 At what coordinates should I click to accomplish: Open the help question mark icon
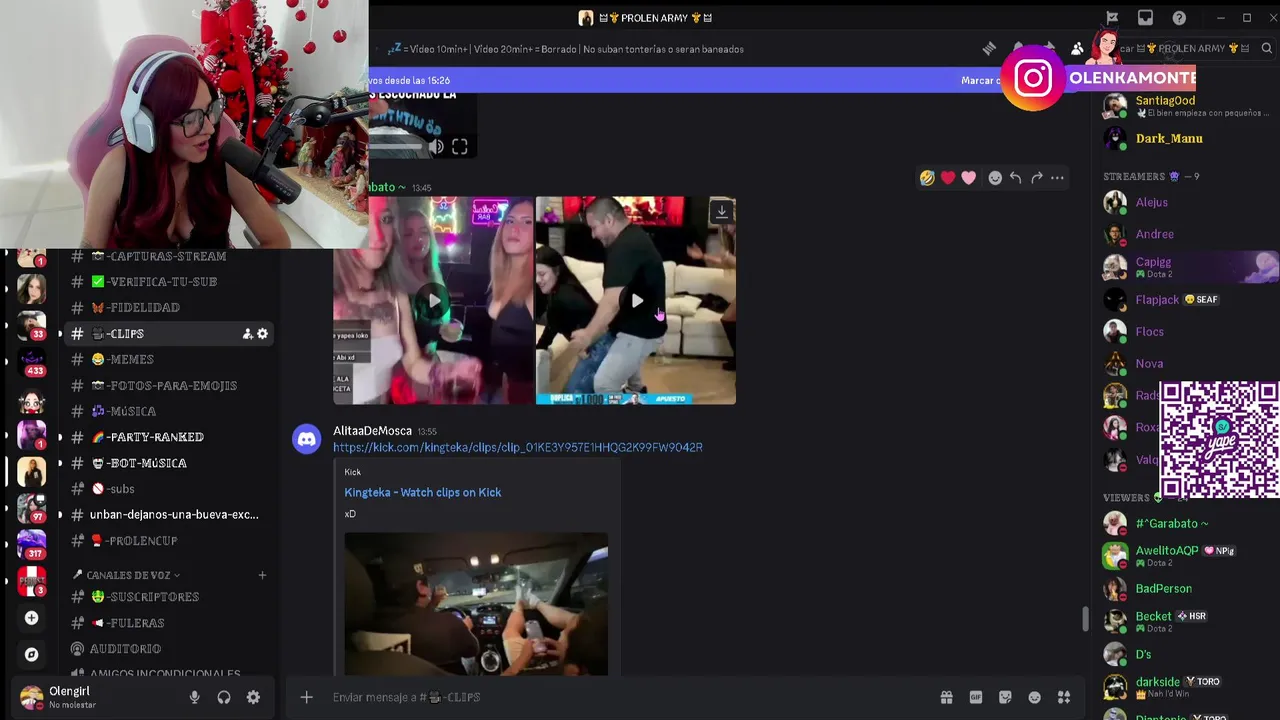[x=1179, y=18]
